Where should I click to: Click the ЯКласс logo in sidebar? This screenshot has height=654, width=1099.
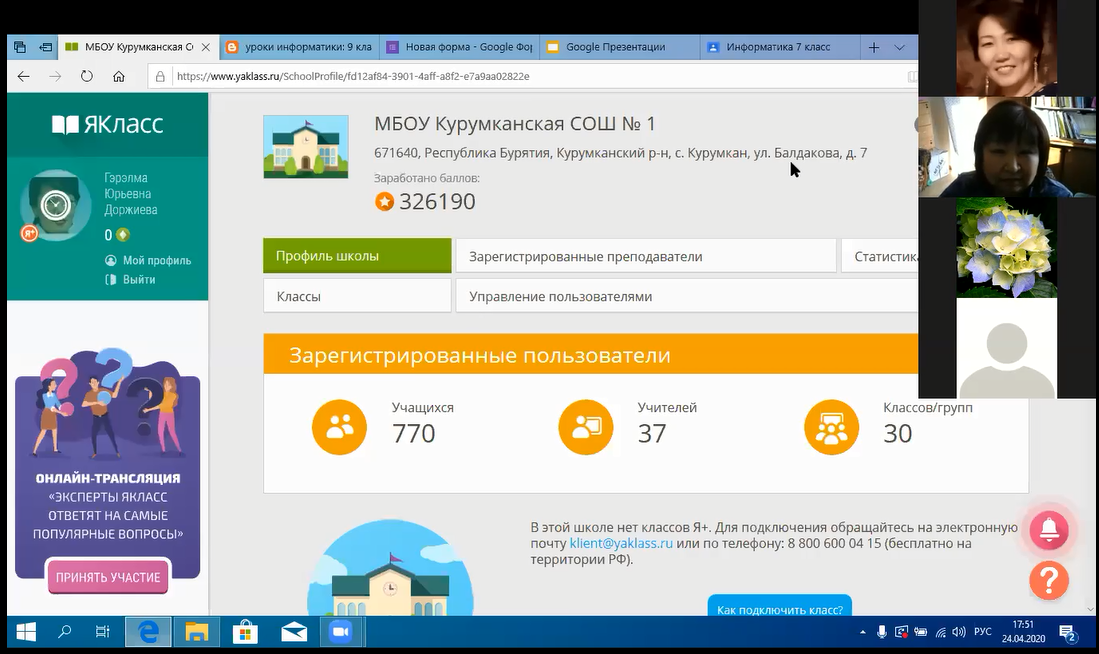(107, 124)
